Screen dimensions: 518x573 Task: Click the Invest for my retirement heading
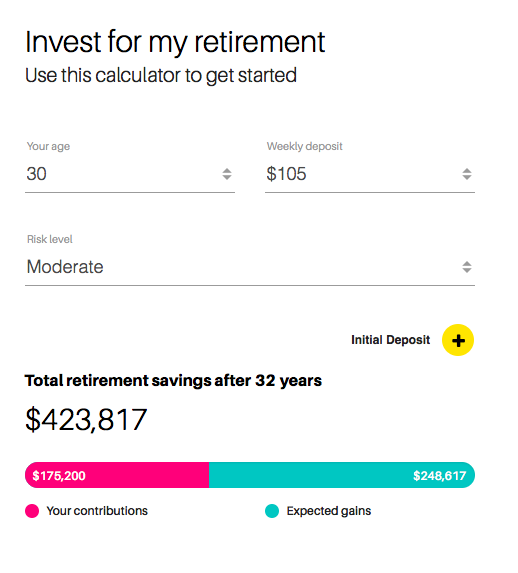tap(175, 42)
